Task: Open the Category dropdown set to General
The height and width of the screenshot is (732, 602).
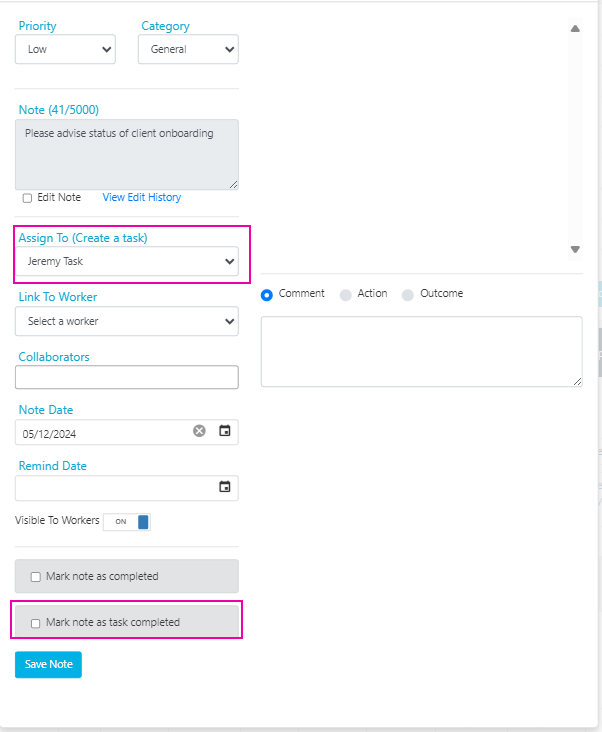Action: [188, 49]
